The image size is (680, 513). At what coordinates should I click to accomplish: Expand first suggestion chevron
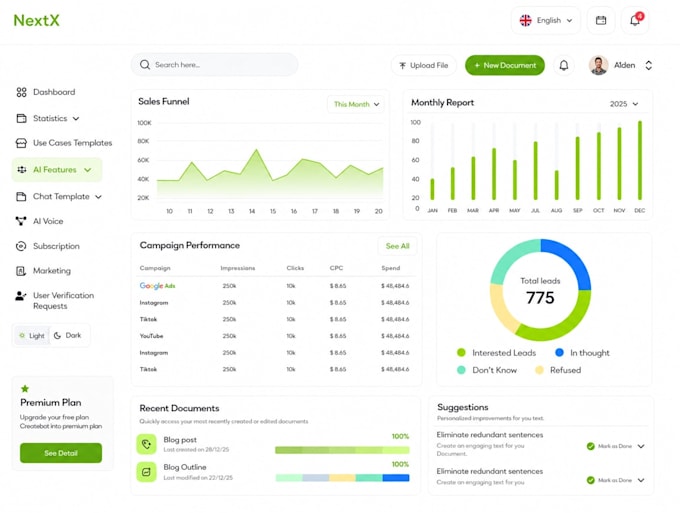pos(641,446)
